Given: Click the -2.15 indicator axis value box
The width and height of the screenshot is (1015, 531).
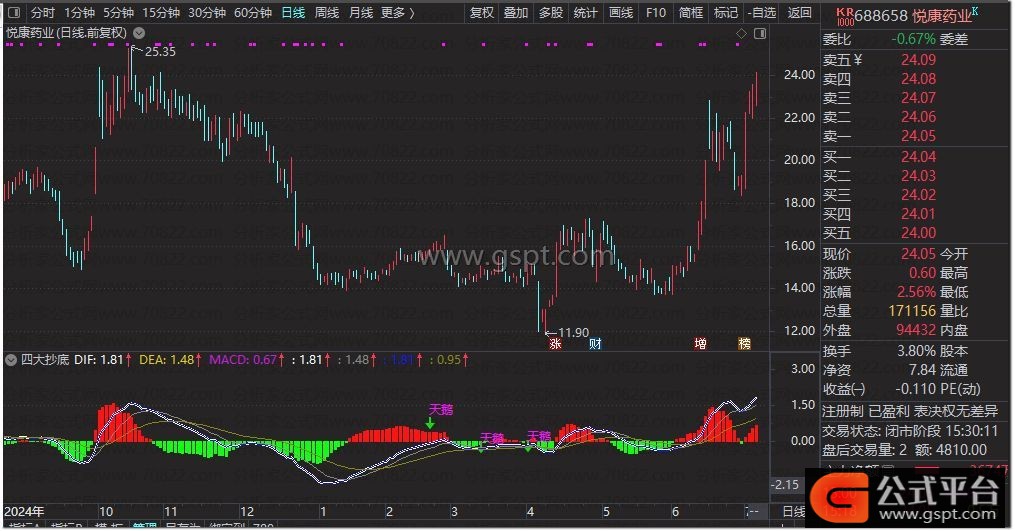Looking at the screenshot, I should coord(785,484).
